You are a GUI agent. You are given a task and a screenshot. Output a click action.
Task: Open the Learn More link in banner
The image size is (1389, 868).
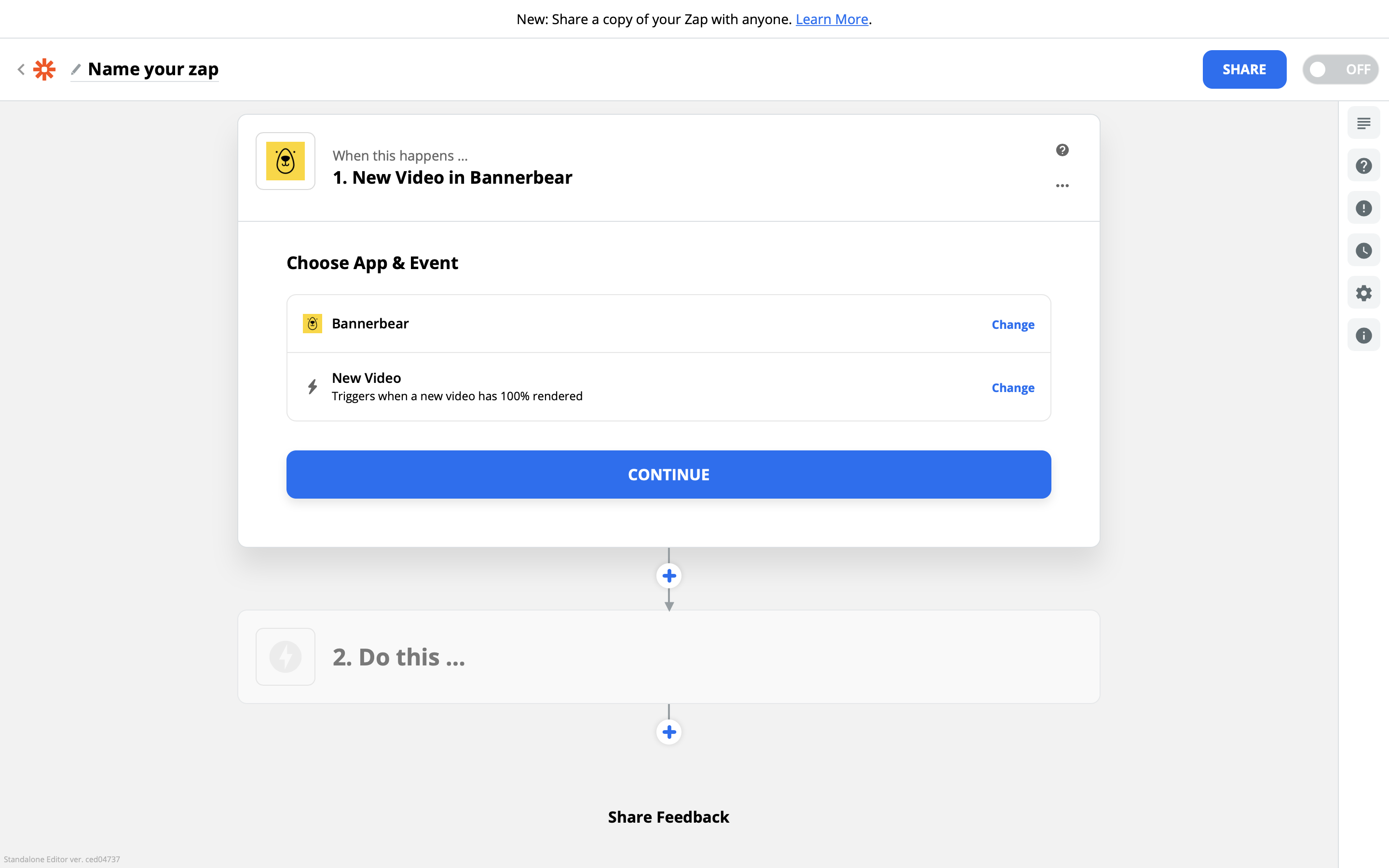tap(831, 19)
